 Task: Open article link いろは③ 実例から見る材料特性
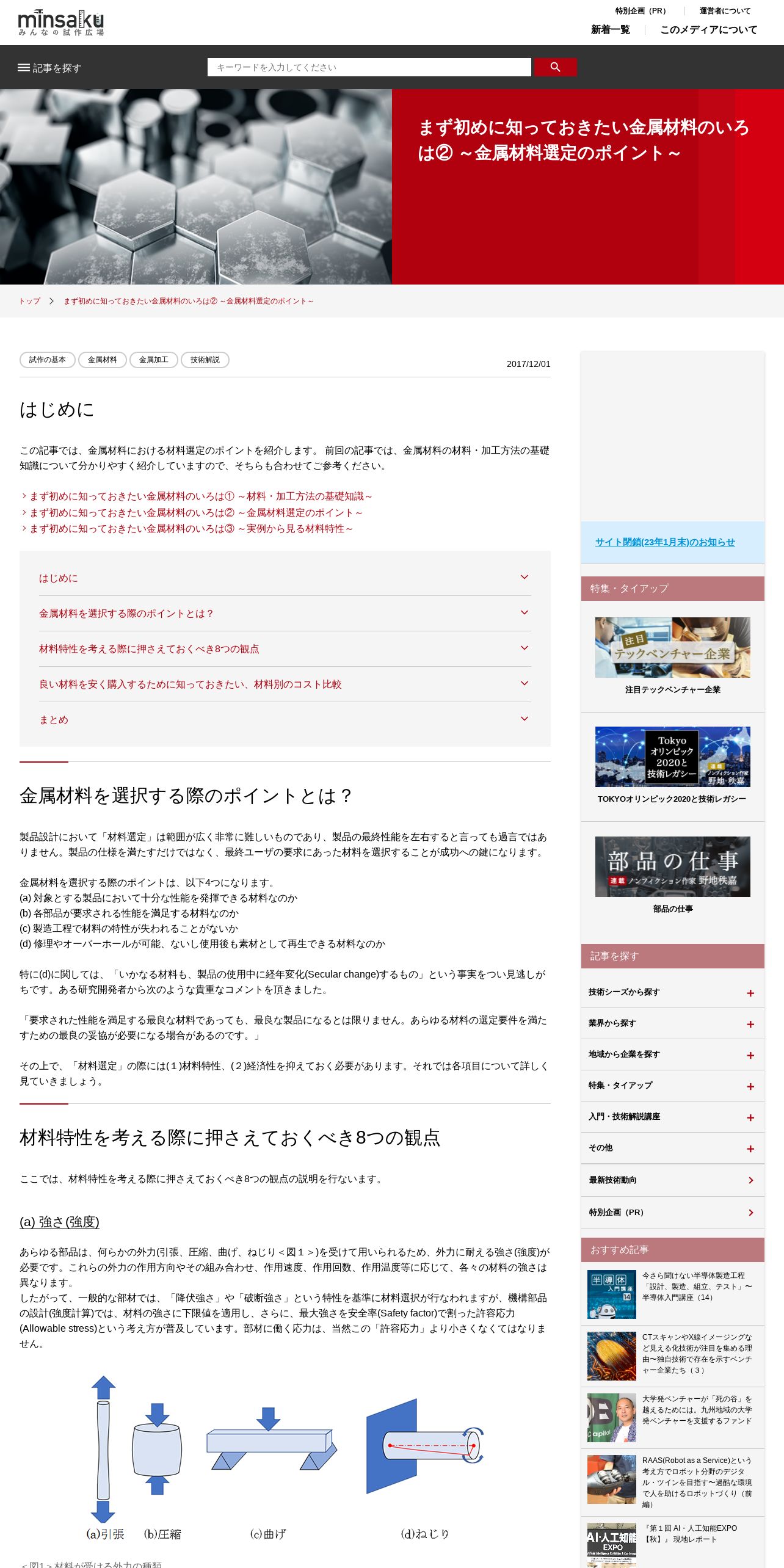coord(191,529)
